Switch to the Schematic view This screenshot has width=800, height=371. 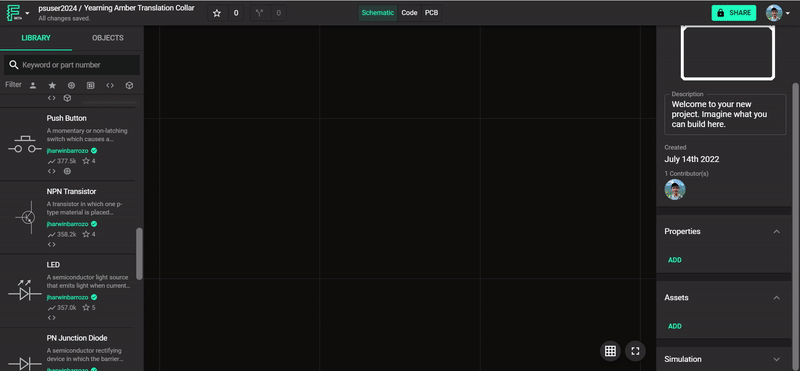pyautogui.click(x=378, y=13)
